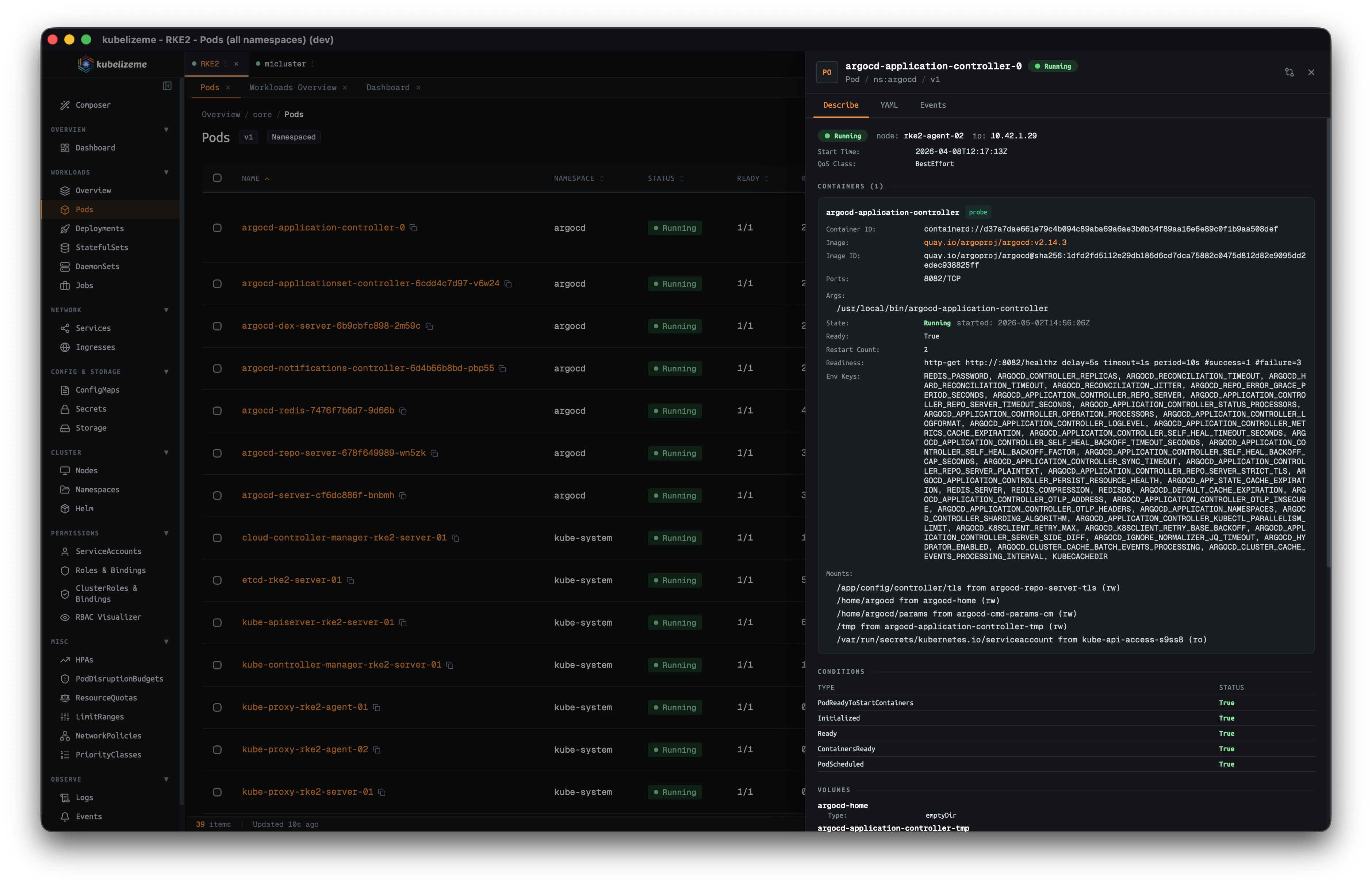Click the ConfigMaps document icon
The height and width of the screenshot is (886, 1372).
(x=65, y=390)
